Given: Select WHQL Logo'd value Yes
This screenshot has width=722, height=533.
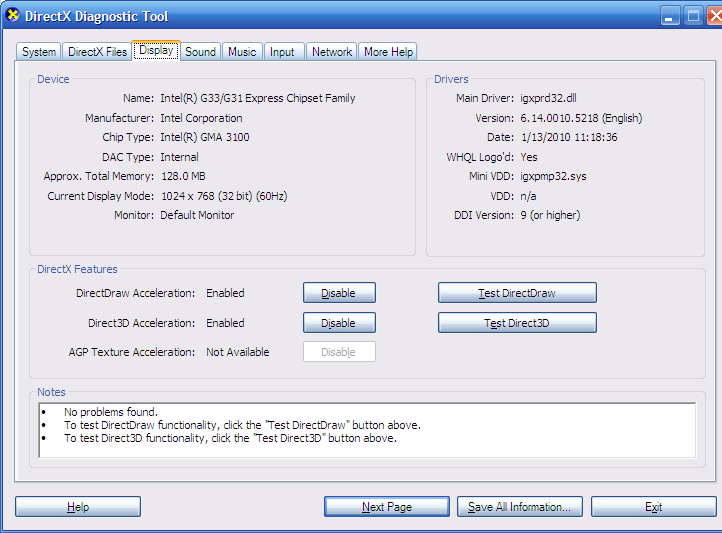Looking at the screenshot, I should click(529, 157).
